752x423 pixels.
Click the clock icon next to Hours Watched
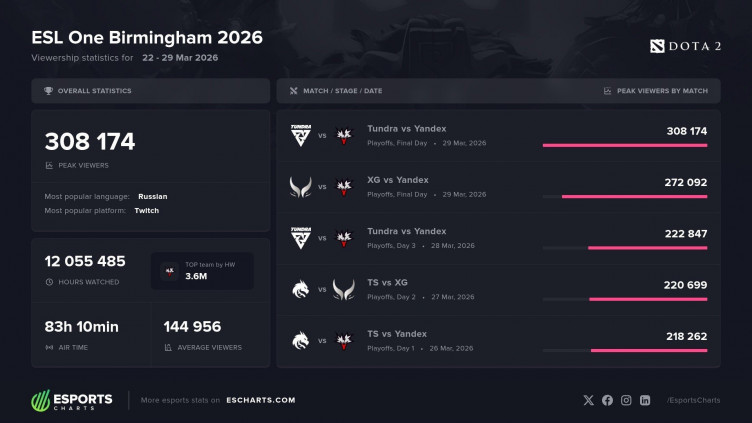click(x=49, y=282)
